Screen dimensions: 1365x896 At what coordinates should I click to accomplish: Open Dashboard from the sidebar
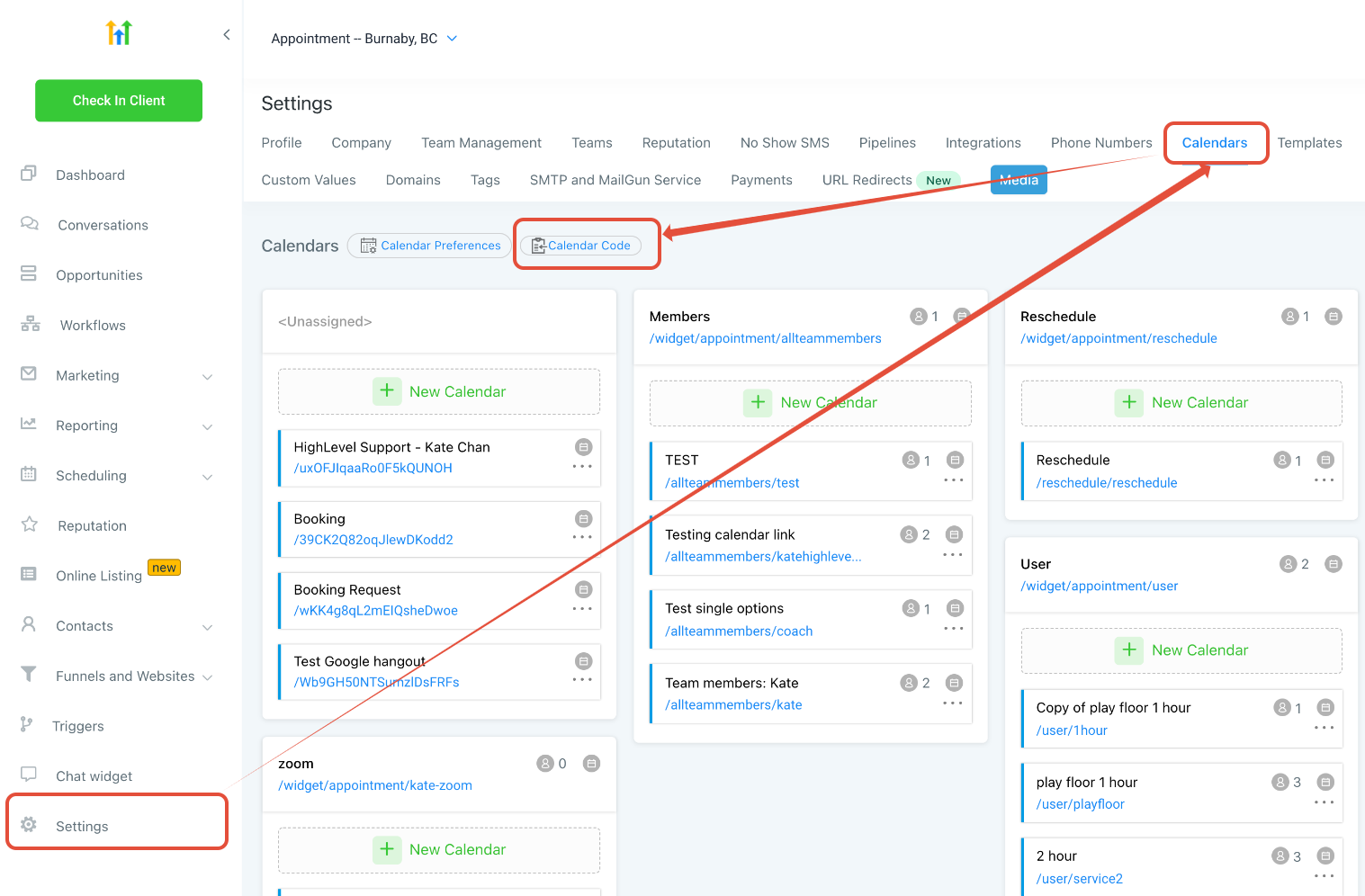90,175
